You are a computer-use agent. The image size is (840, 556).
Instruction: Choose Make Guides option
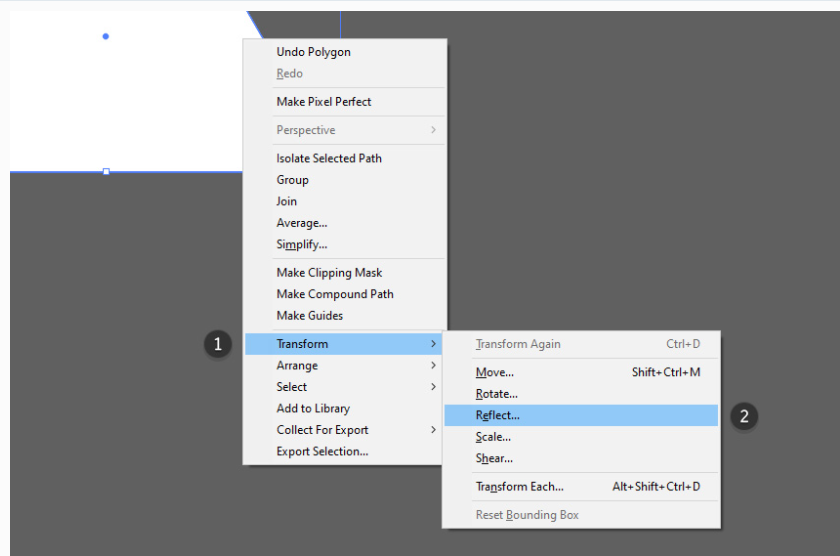[310, 316]
